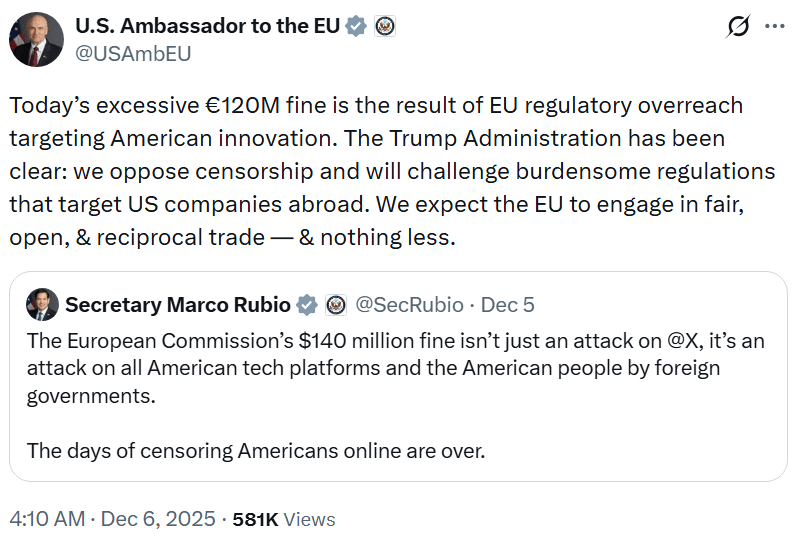This screenshot has width=800, height=553.
Task: View the 581K Views count
Action: pos(284,519)
